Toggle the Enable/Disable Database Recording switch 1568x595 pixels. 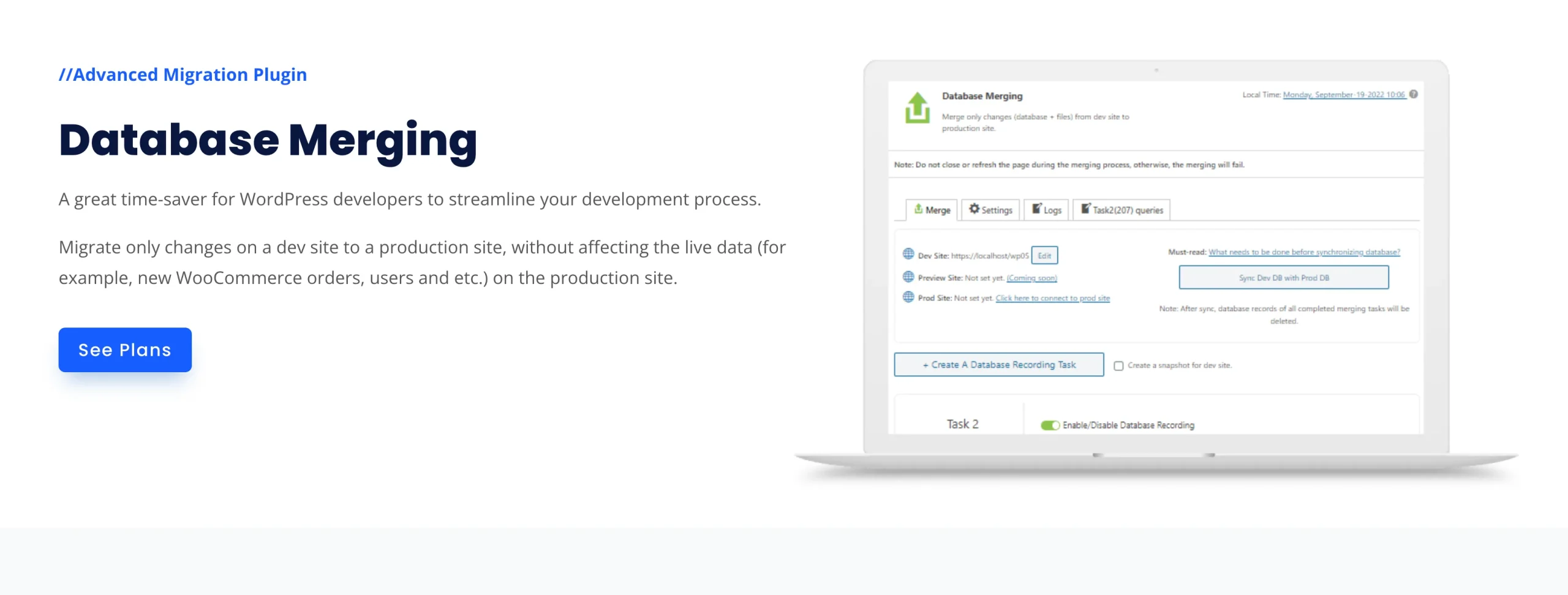1050,425
